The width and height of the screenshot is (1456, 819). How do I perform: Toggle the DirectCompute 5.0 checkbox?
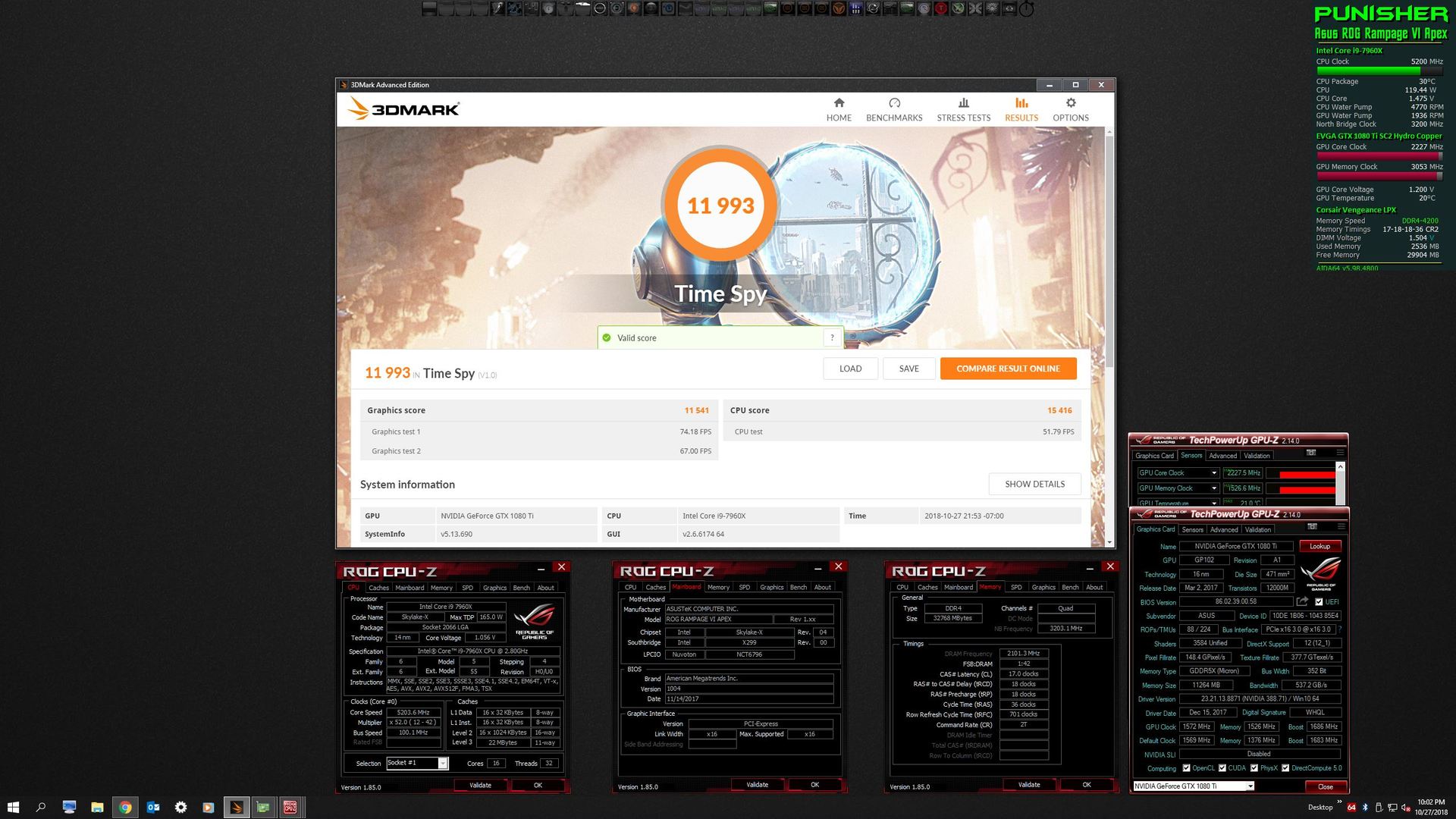pyautogui.click(x=1285, y=768)
